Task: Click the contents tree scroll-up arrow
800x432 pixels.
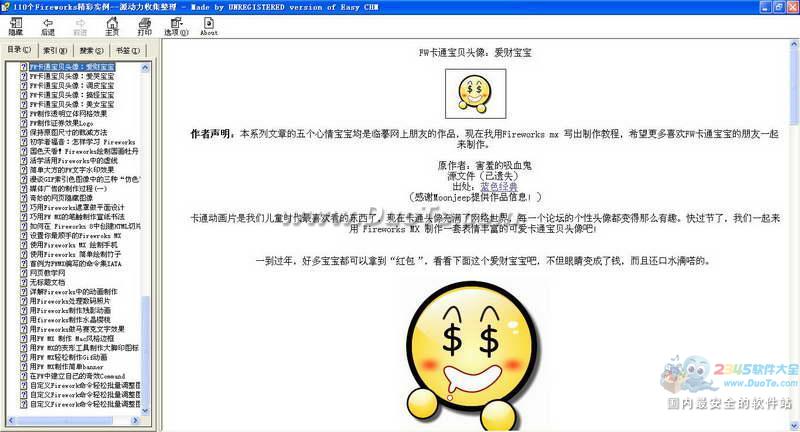Action: tap(145, 67)
